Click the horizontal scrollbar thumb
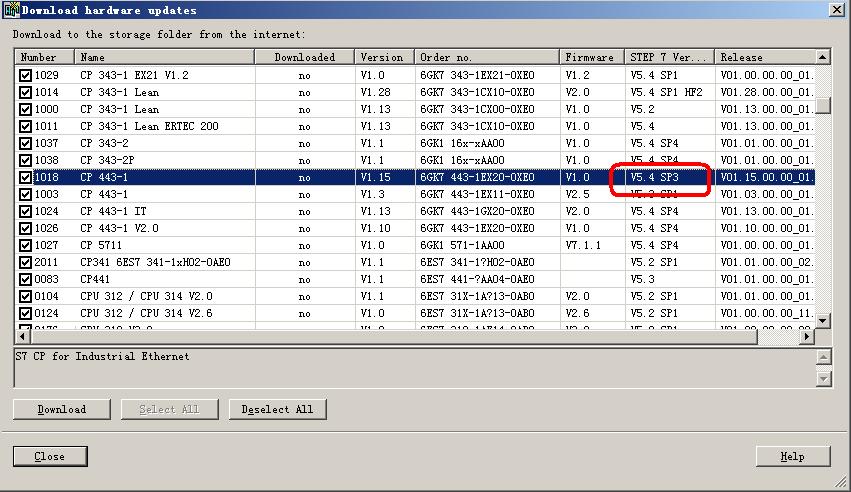Screen dimensions: 851x492 click(x=394, y=336)
